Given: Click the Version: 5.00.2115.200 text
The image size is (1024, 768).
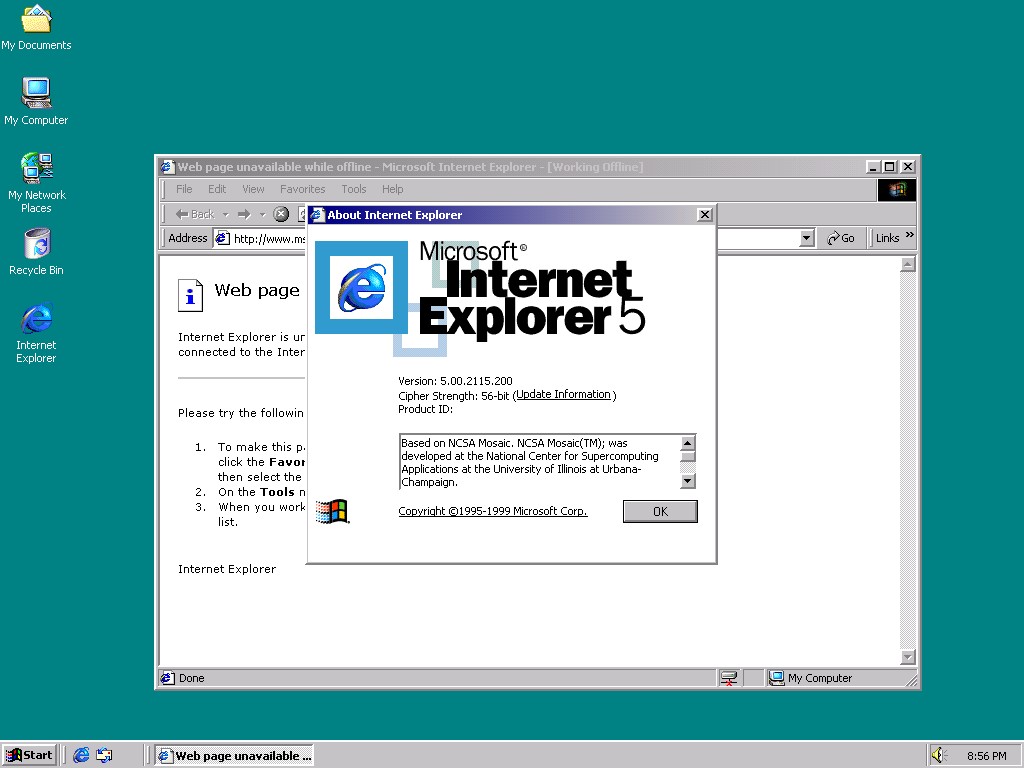Looking at the screenshot, I should [455, 381].
